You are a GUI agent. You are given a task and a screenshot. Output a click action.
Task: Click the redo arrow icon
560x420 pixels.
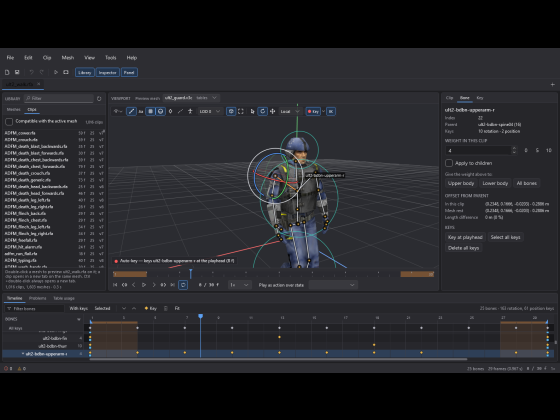(x=41, y=72)
